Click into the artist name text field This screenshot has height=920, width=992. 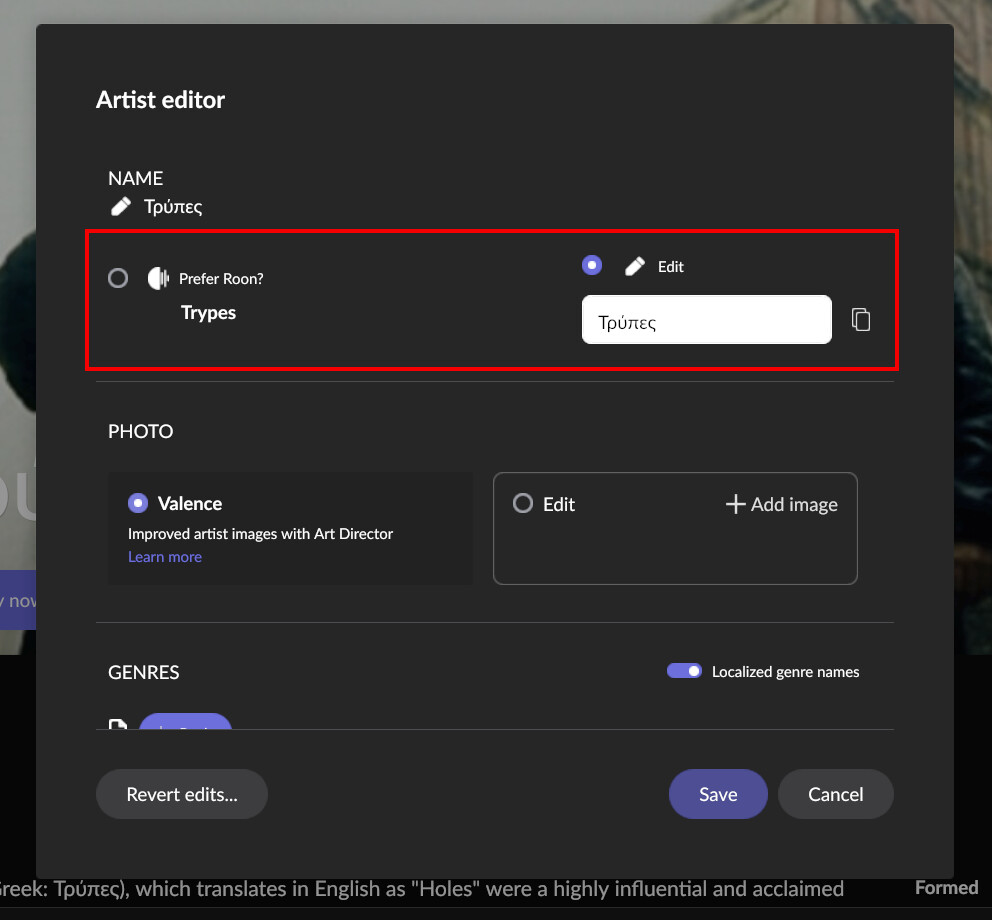coord(706,320)
